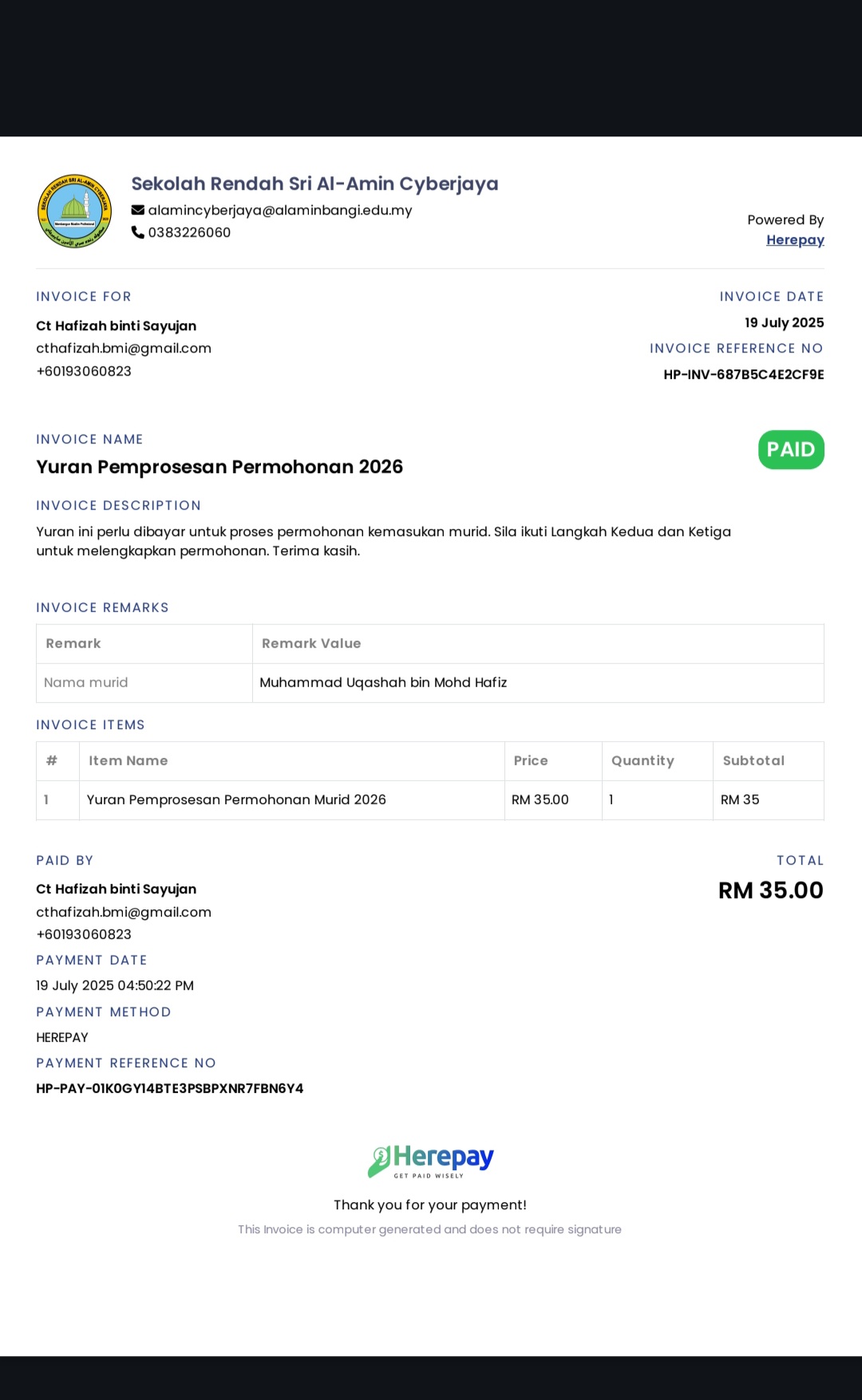Image resolution: width=862 pixels, height=1400 pixels.
Task: Click the school email alamincyberjaya@alaminbangi.edu.my
Action: pyautogui.click(x=280, y=211)
